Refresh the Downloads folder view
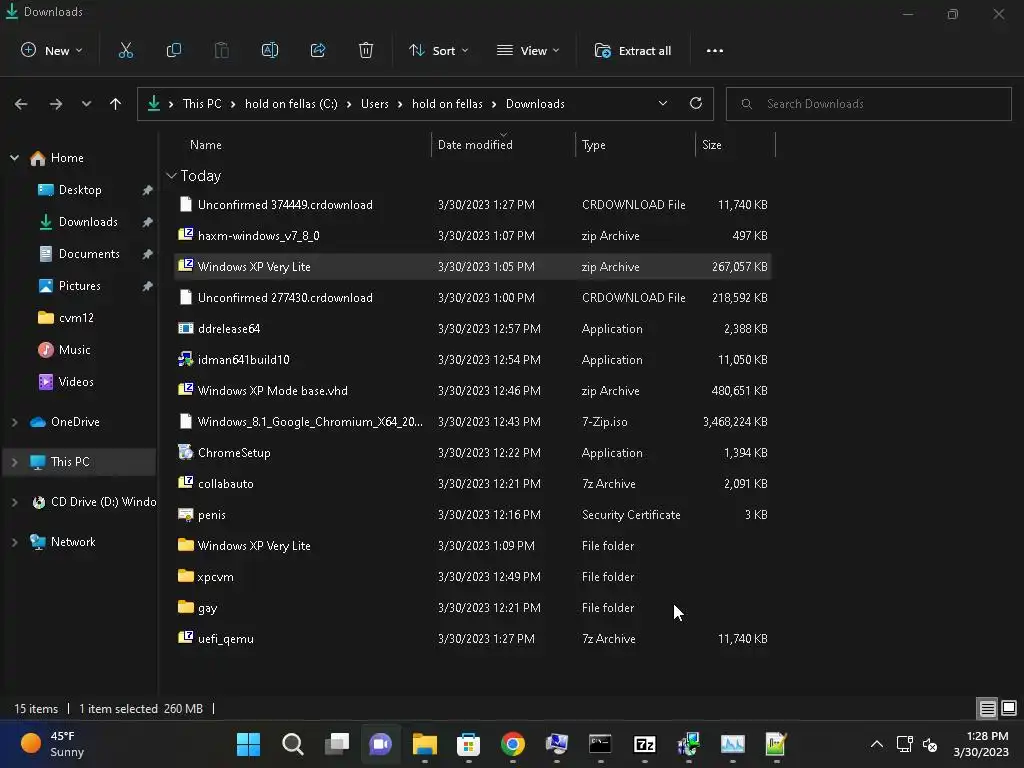The height and width of the screenshot is (768, 1024). [696, 103]
